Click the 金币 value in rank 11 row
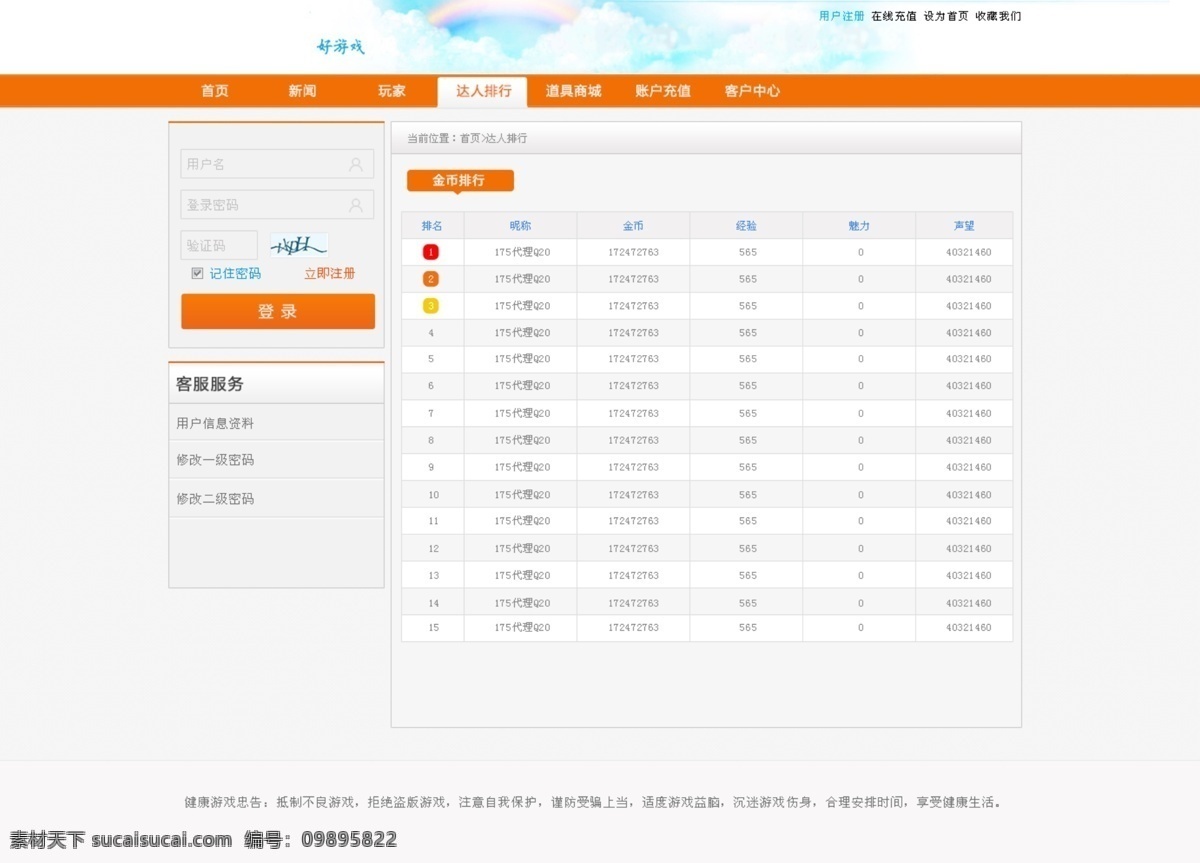Viewport: 1200px width, 863px height. point(633,521)
